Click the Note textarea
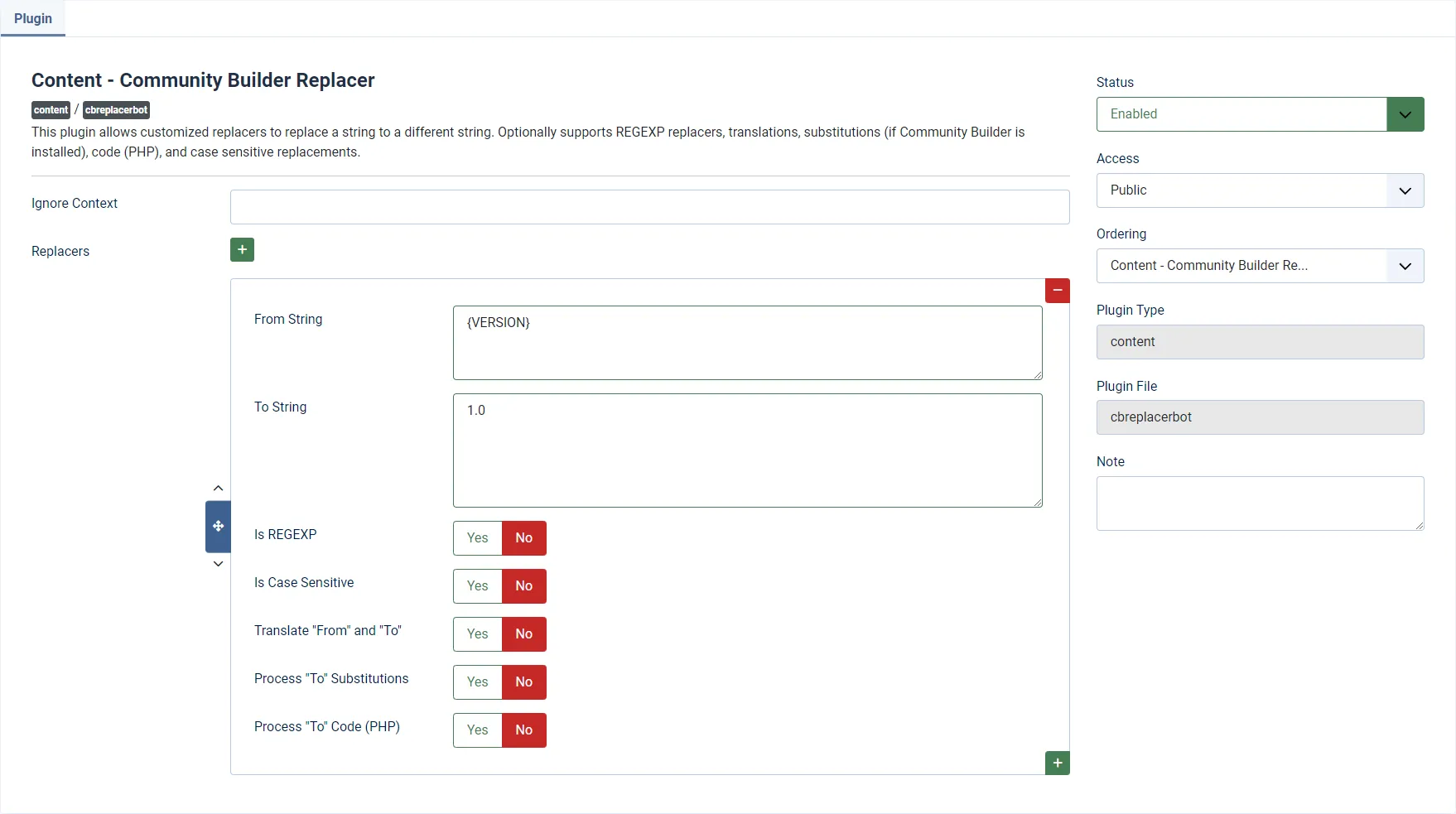The image size is (1456, 814). pyautogui.click(x=1260, y=503)
